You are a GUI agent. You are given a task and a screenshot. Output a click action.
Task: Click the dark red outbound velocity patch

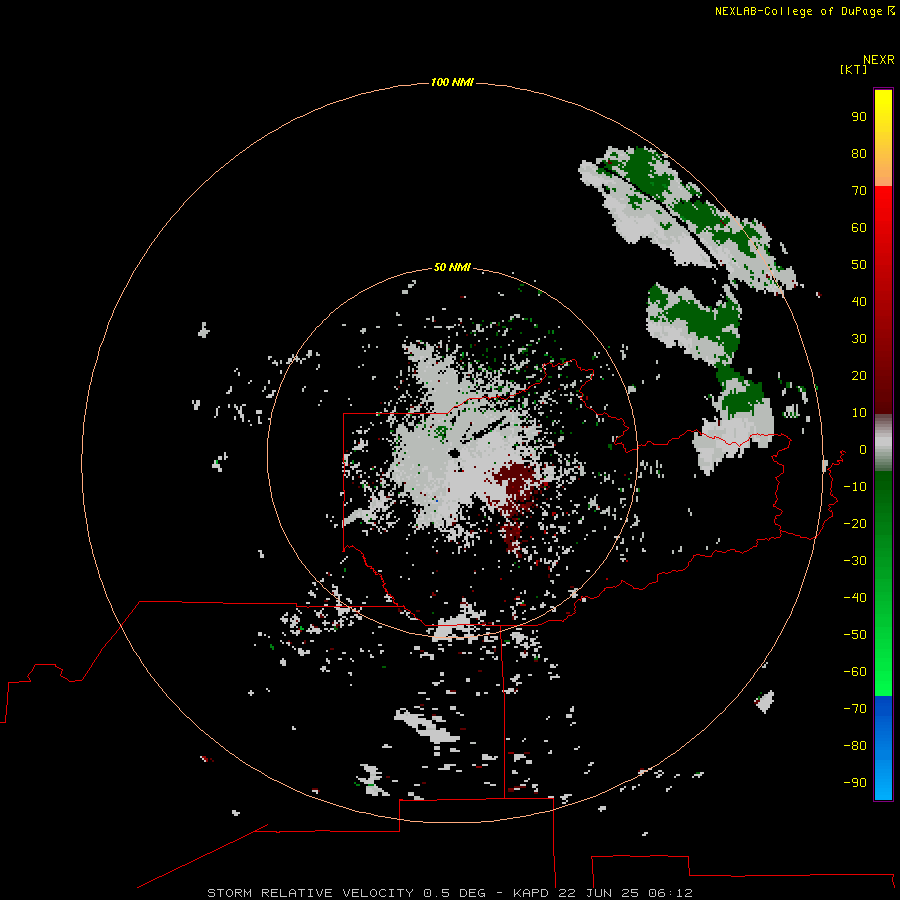click(515, 488)
